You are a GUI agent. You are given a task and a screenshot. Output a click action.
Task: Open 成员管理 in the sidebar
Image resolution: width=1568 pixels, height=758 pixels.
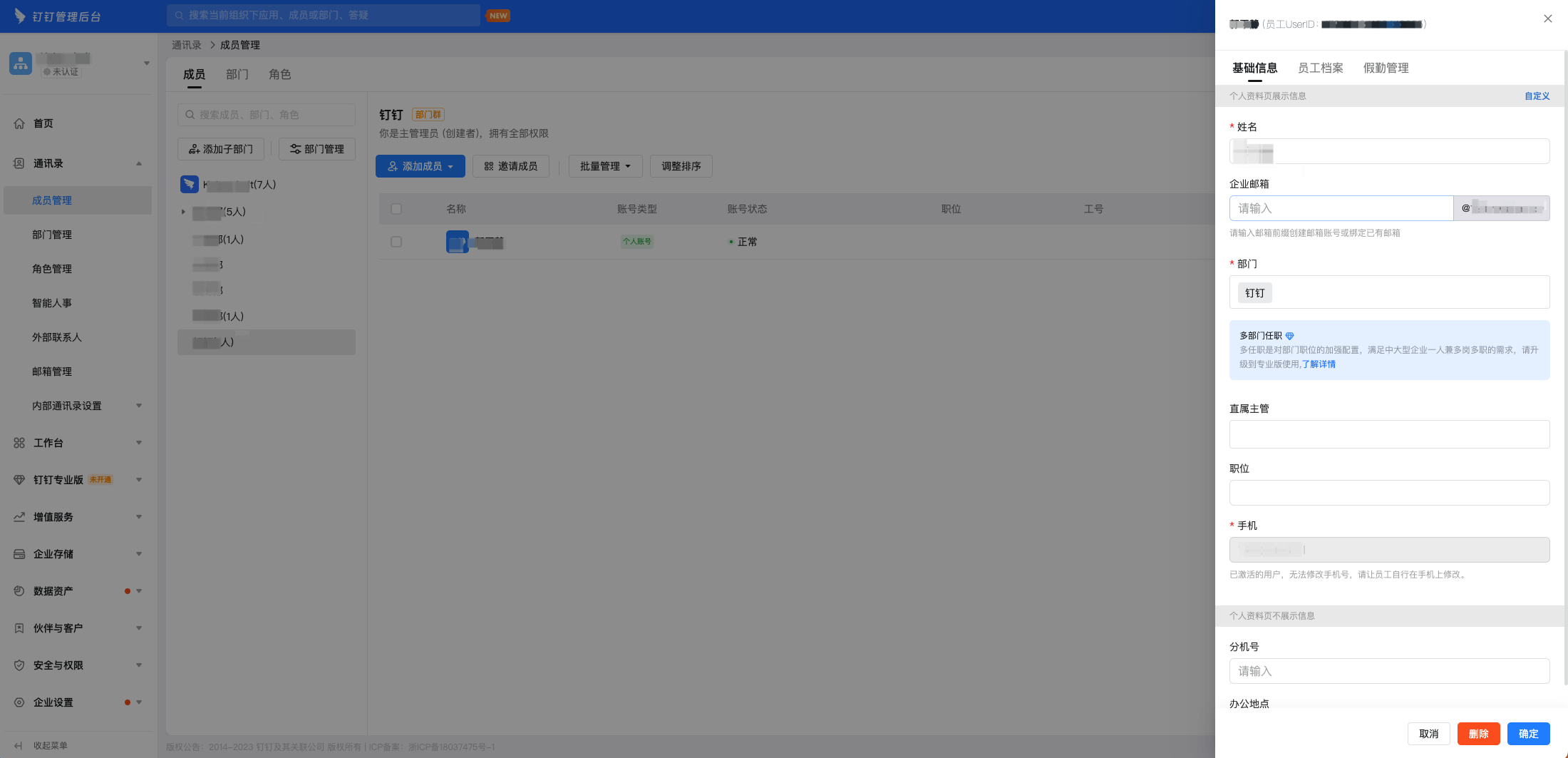(78, 200)
